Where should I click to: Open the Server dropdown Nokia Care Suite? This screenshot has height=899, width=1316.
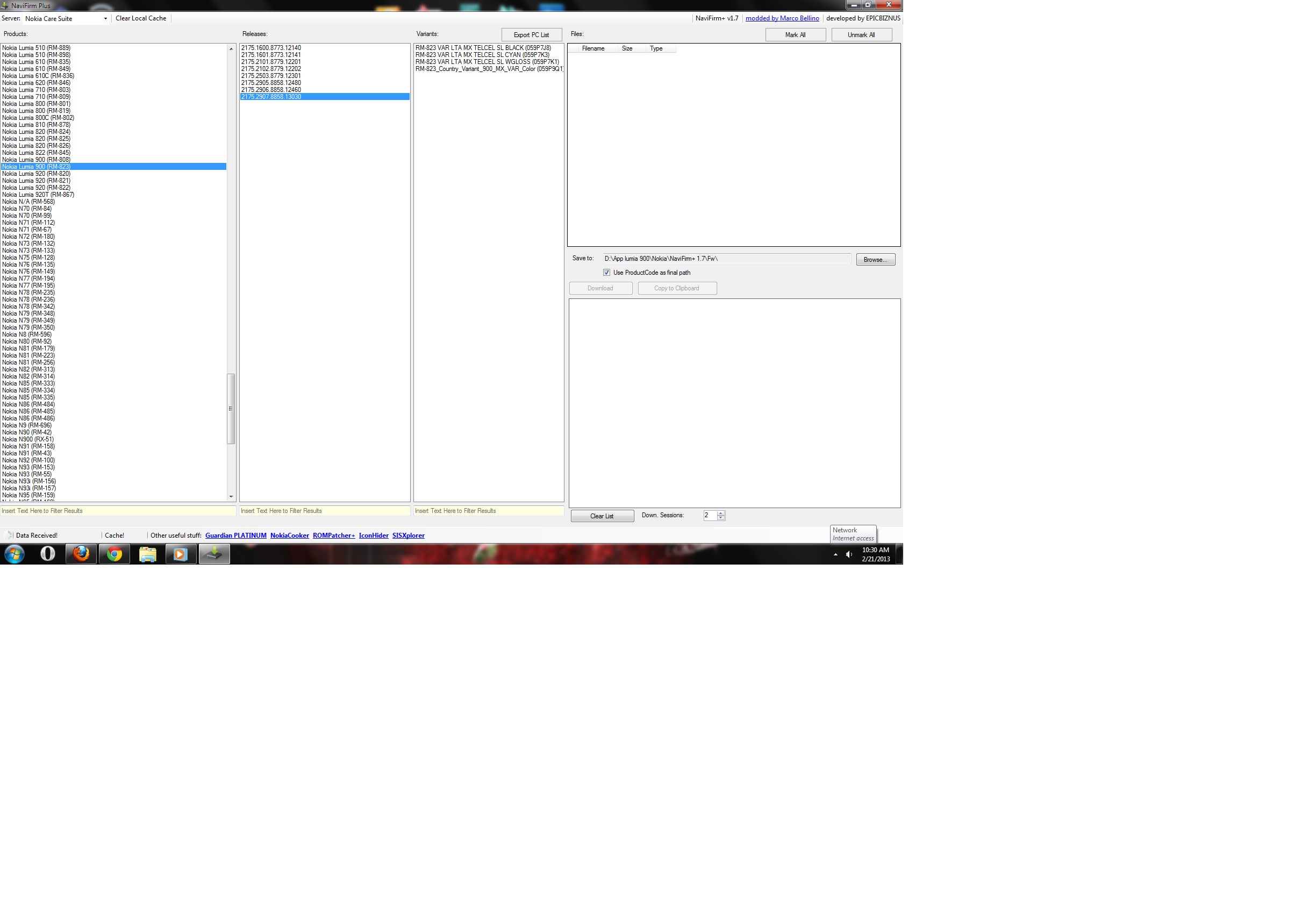[x=66, y=18]
